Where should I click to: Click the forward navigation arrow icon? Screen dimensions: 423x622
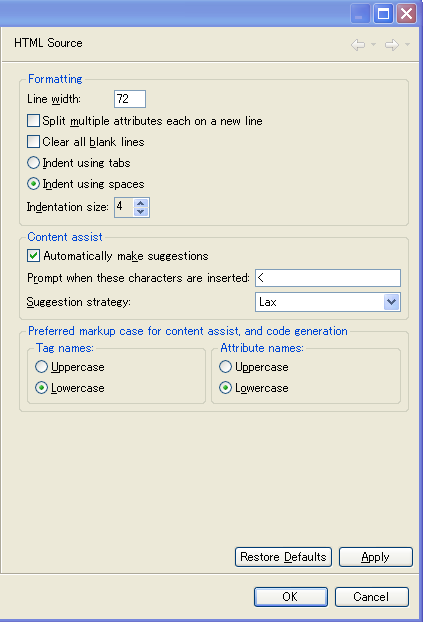tap(392, 45)
